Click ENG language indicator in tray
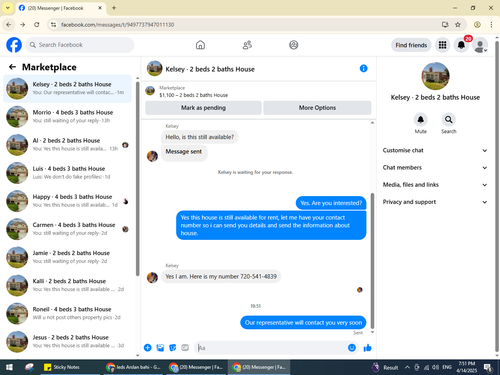Viewport: 500px width, 375px height. point(447,367)
